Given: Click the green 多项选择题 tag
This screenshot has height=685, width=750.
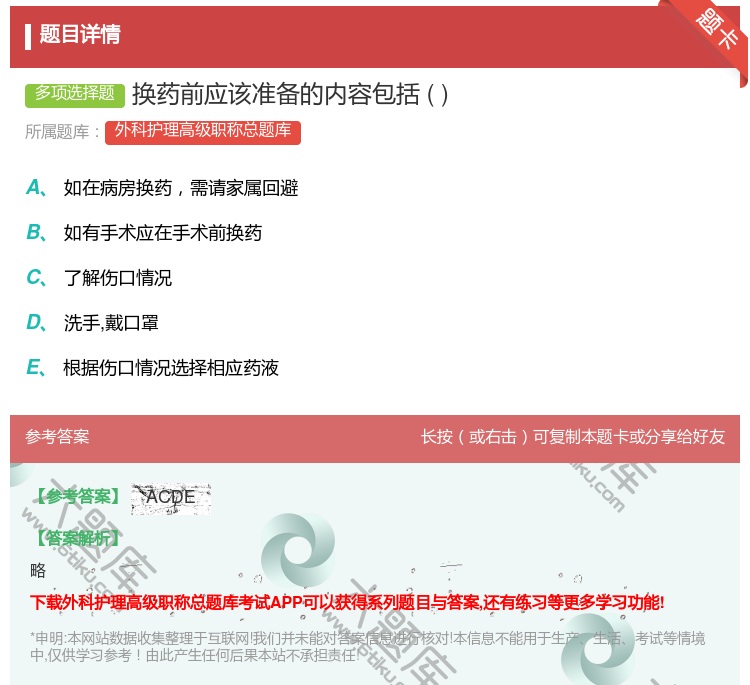Looking at the screenshot, I should pyautogui.click(x=75, y=94).
